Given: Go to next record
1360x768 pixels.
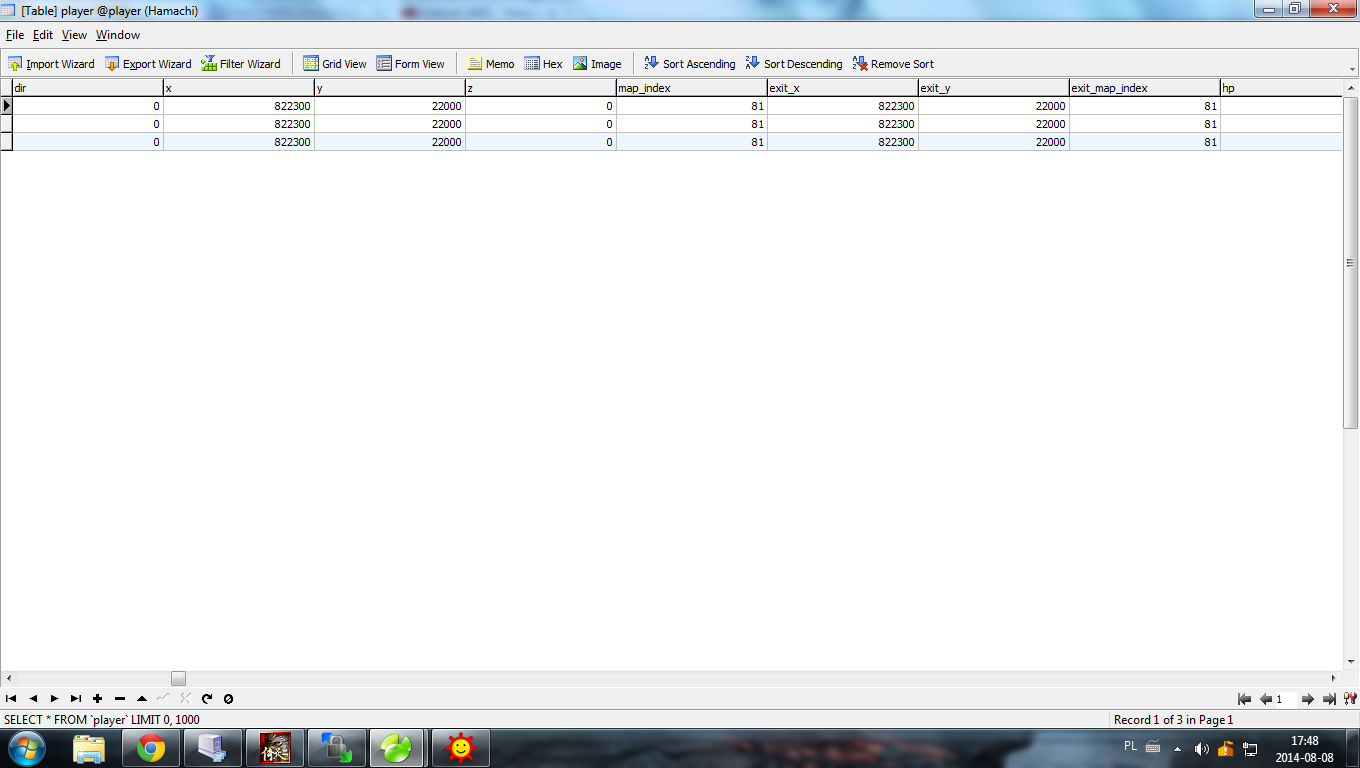Looking at the screenshot, I should [54, 699].
